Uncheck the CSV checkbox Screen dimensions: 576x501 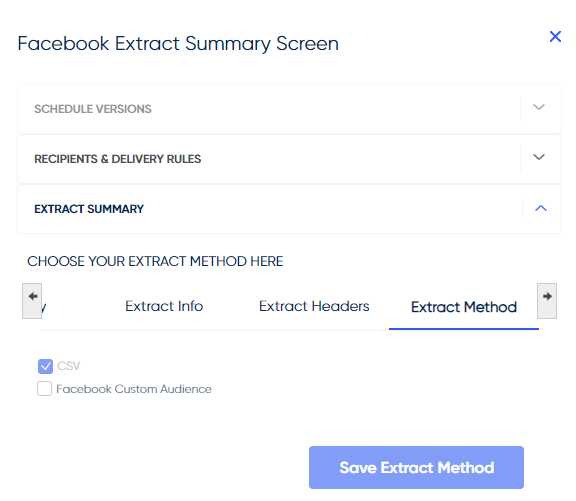click(x=45, y=366)
